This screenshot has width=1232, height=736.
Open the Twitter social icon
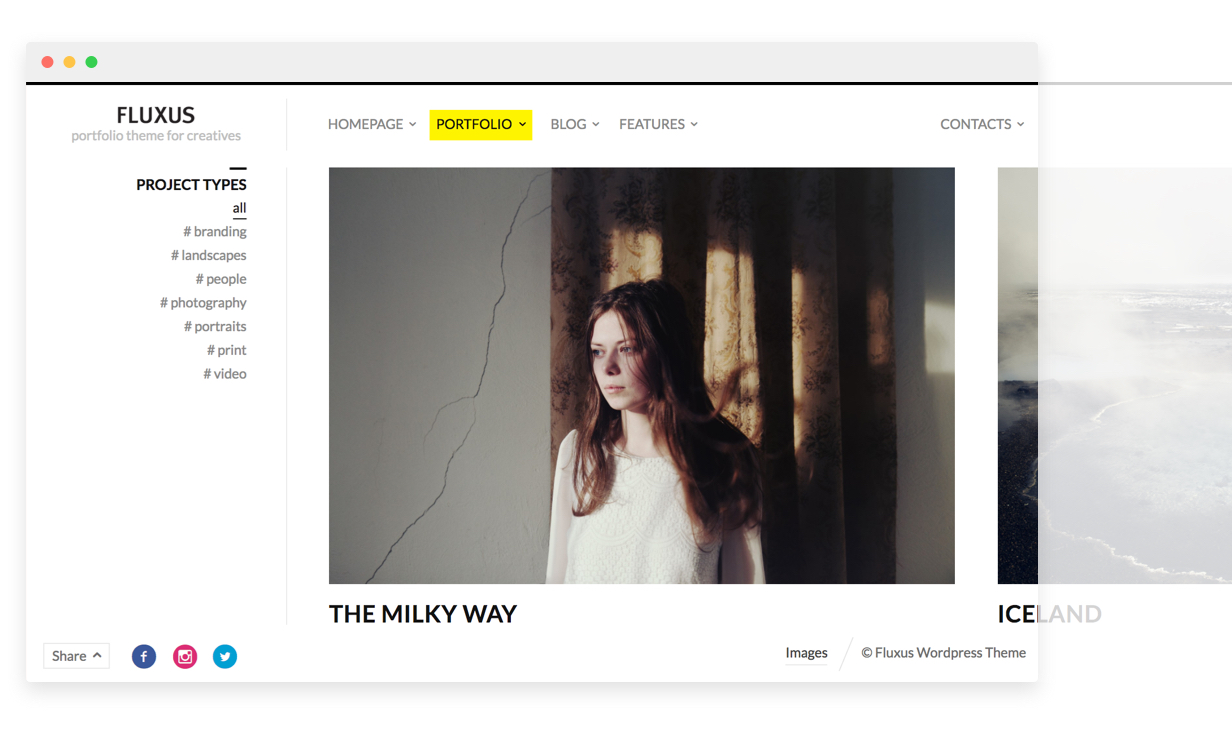click(x=225, y=656)
